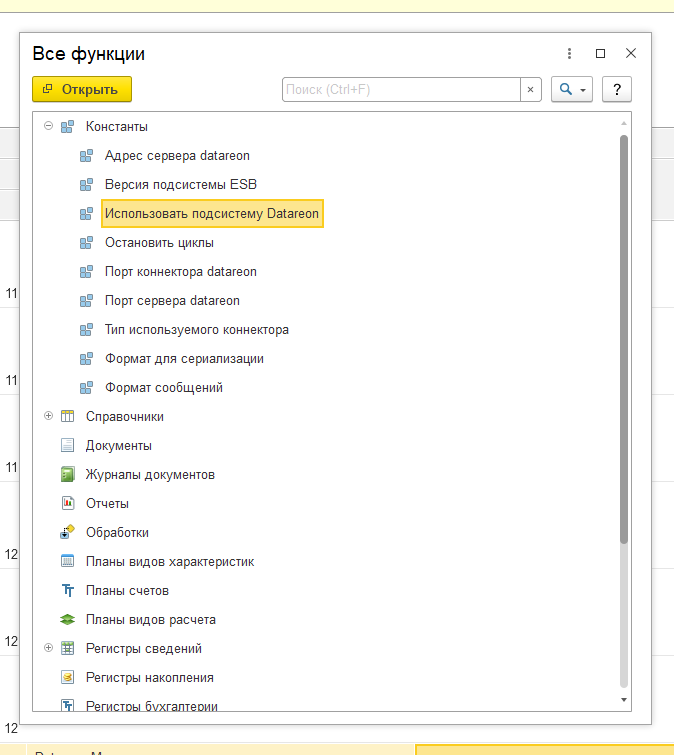Click into the Поиск search field
This screenshot has height=755, width=674.
400,89
